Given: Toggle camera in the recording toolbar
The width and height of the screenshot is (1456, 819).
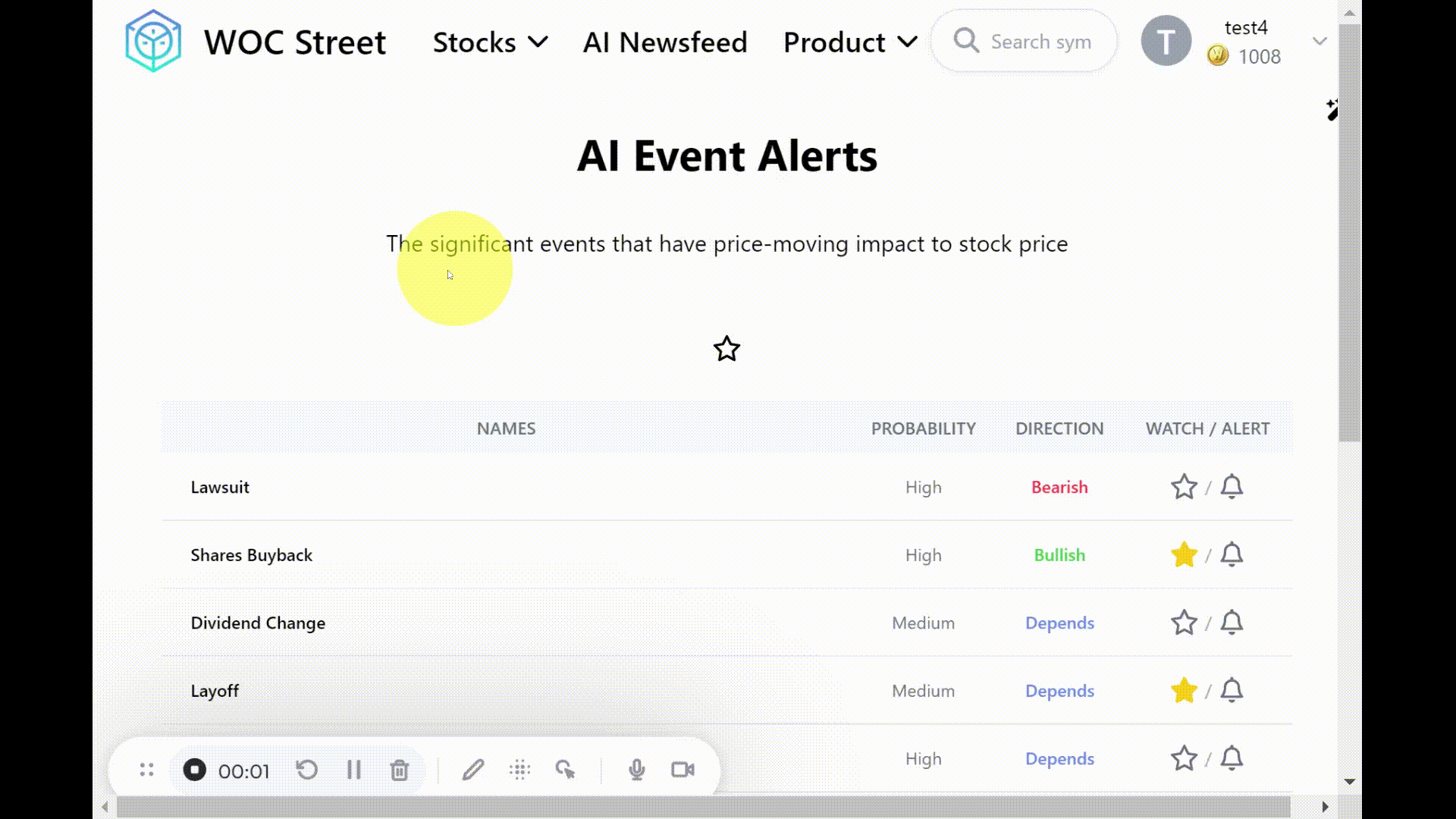Looking at the screenshot, I should point(682,770).
